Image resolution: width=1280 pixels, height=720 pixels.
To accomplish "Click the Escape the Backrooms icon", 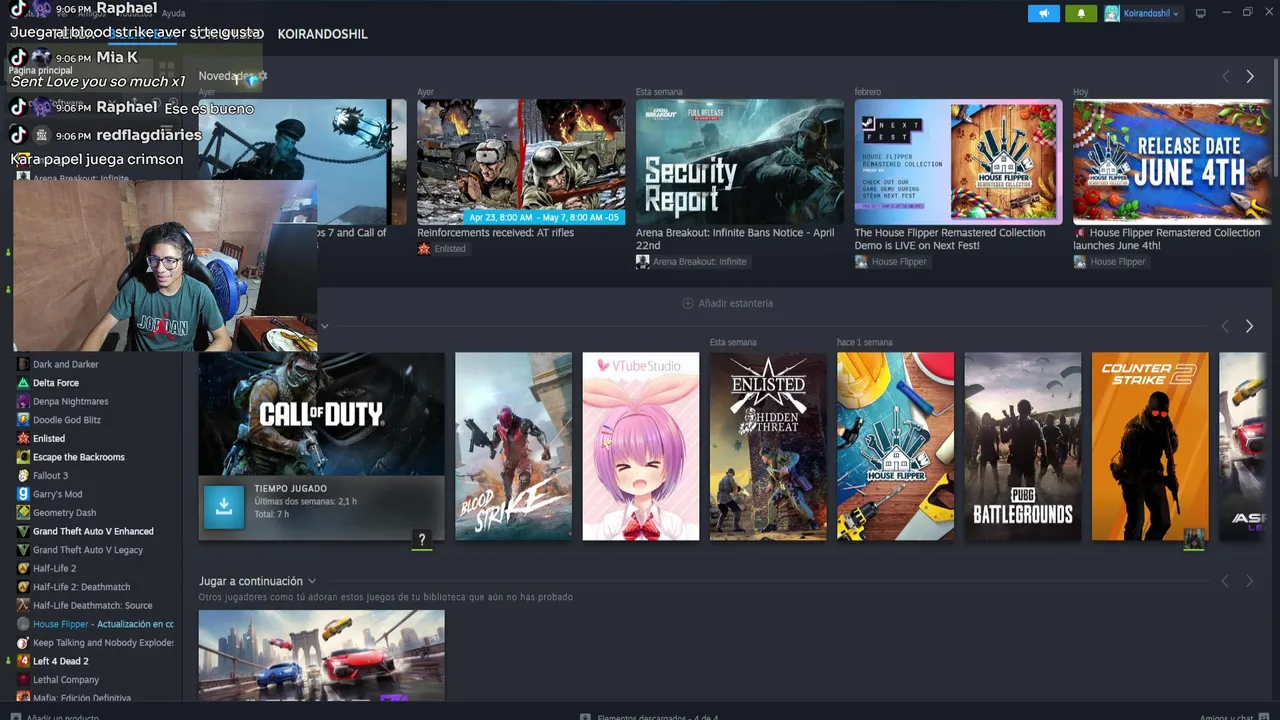I will pos(23,457).
